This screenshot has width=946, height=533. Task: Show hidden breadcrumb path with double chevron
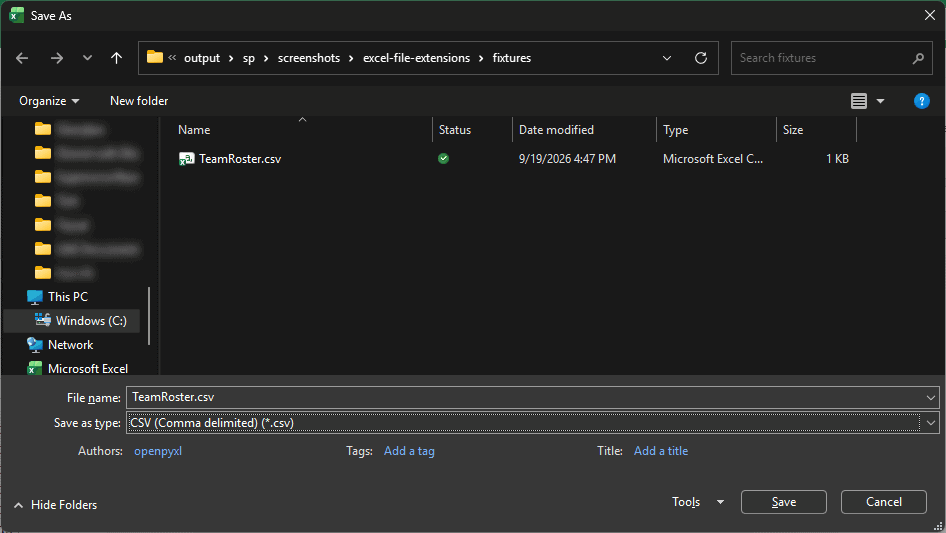point(172,57)
